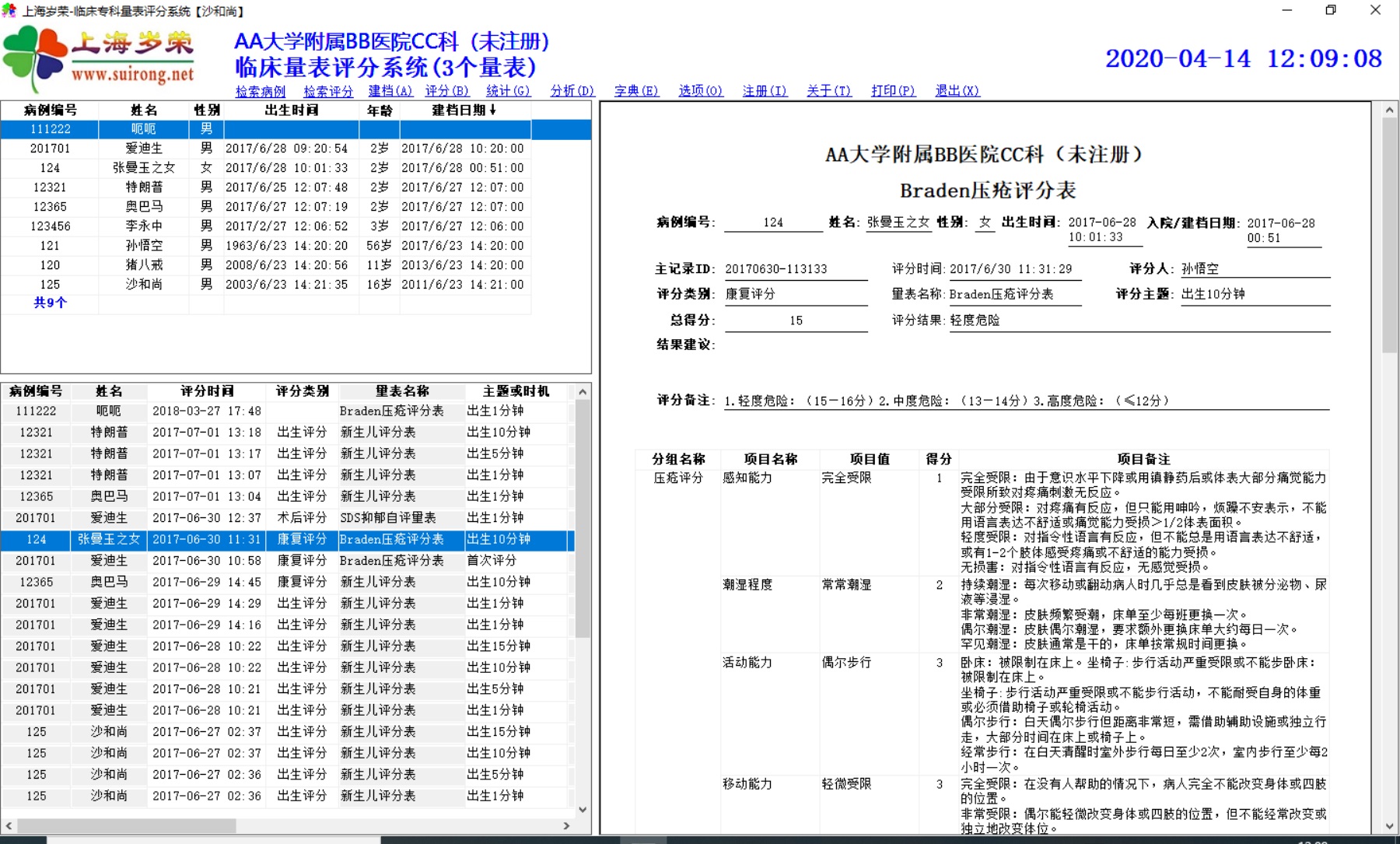This screenshot has width=1400, height=844.
Task: Select patient 孙悟空 in the patient list
Action: pos(145,245)
